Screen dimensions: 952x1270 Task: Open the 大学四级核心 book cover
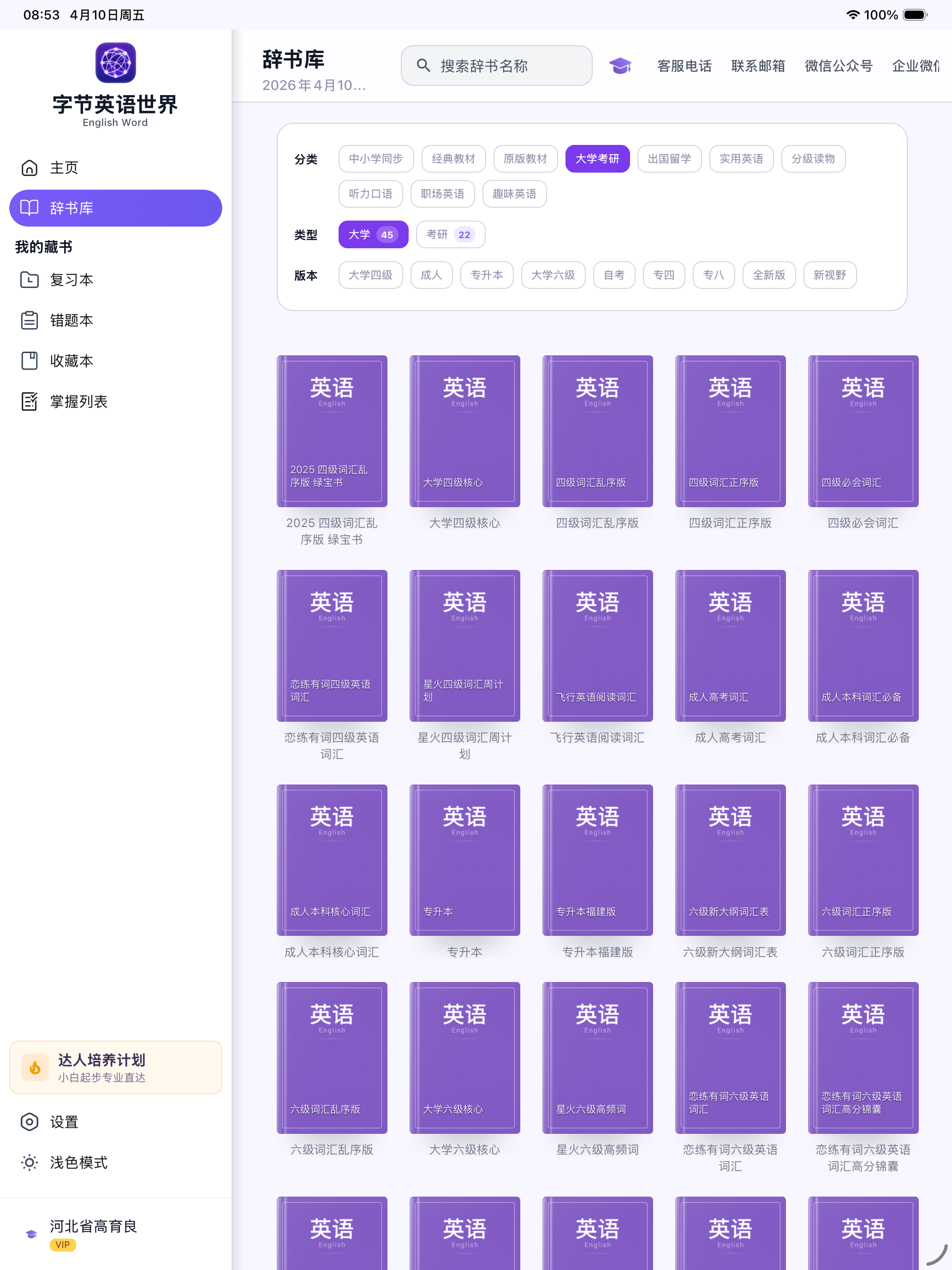tap(465, 431)
